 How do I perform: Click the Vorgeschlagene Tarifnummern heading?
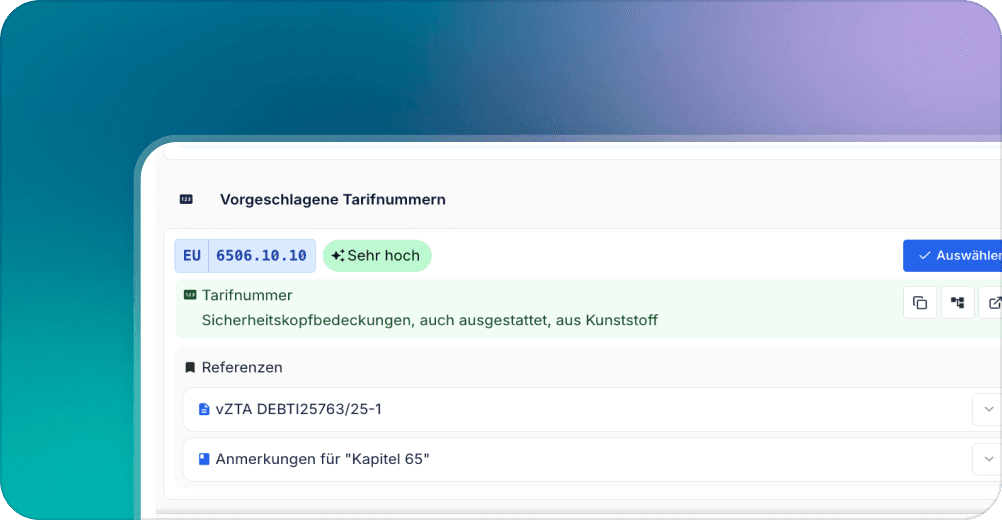[333, 199]
